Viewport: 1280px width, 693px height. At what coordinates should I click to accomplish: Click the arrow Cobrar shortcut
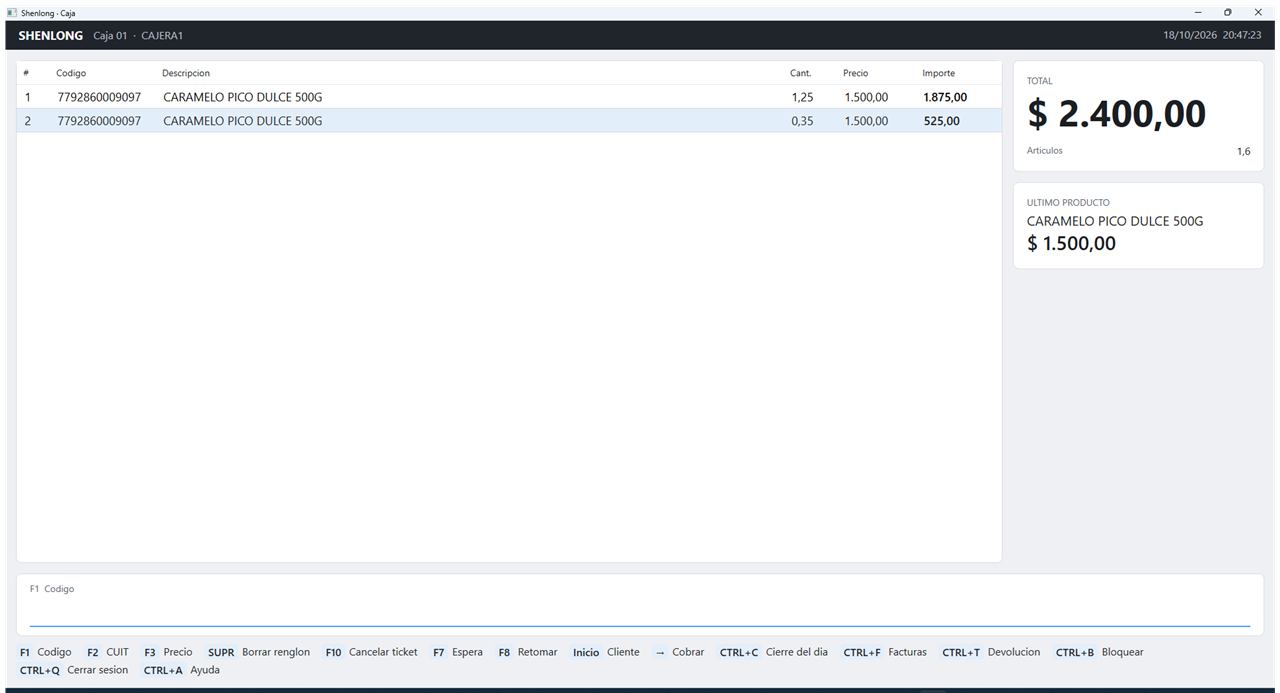point(680,652)
